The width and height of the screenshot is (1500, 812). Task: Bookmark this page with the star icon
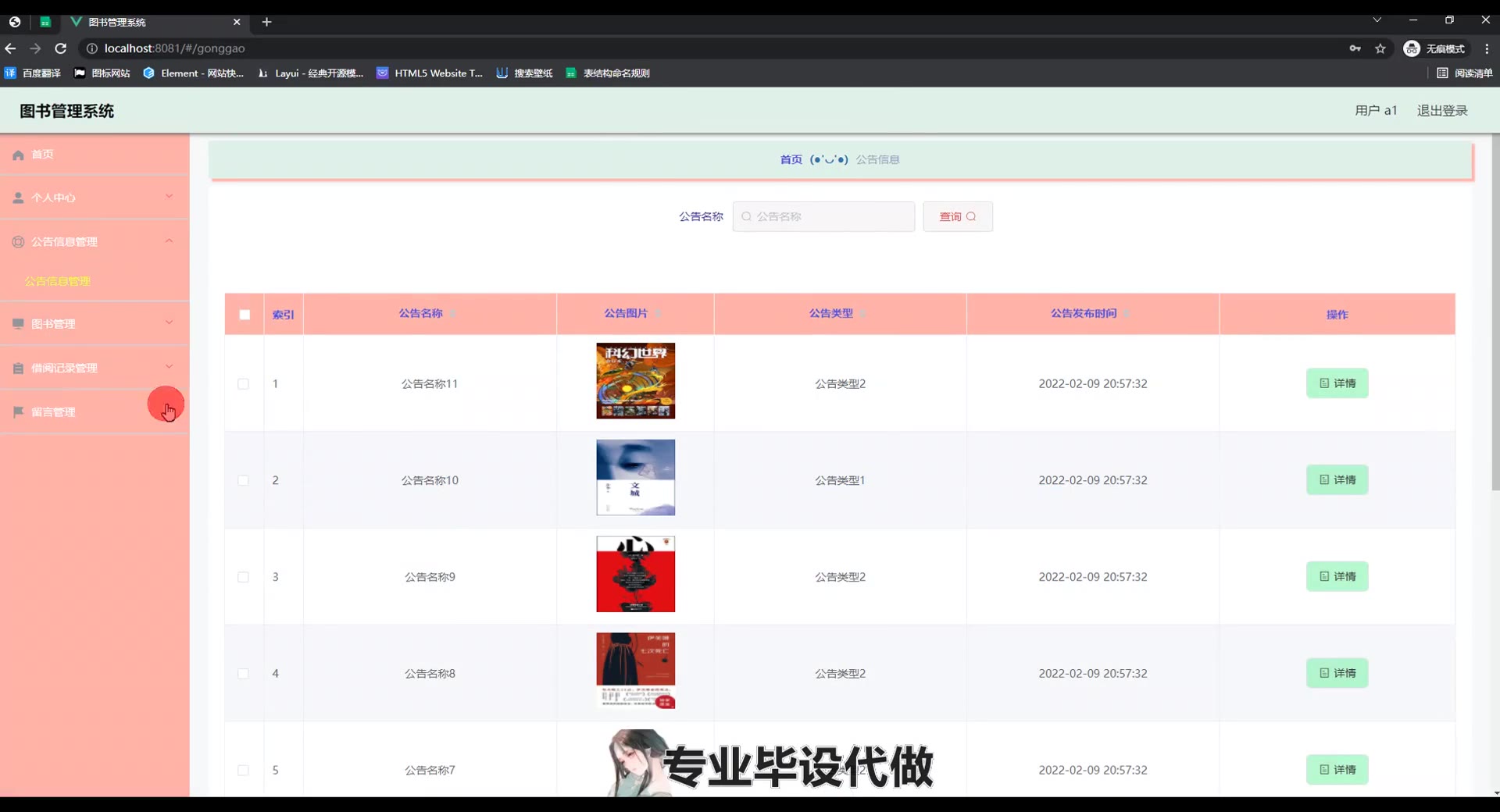1380,48
